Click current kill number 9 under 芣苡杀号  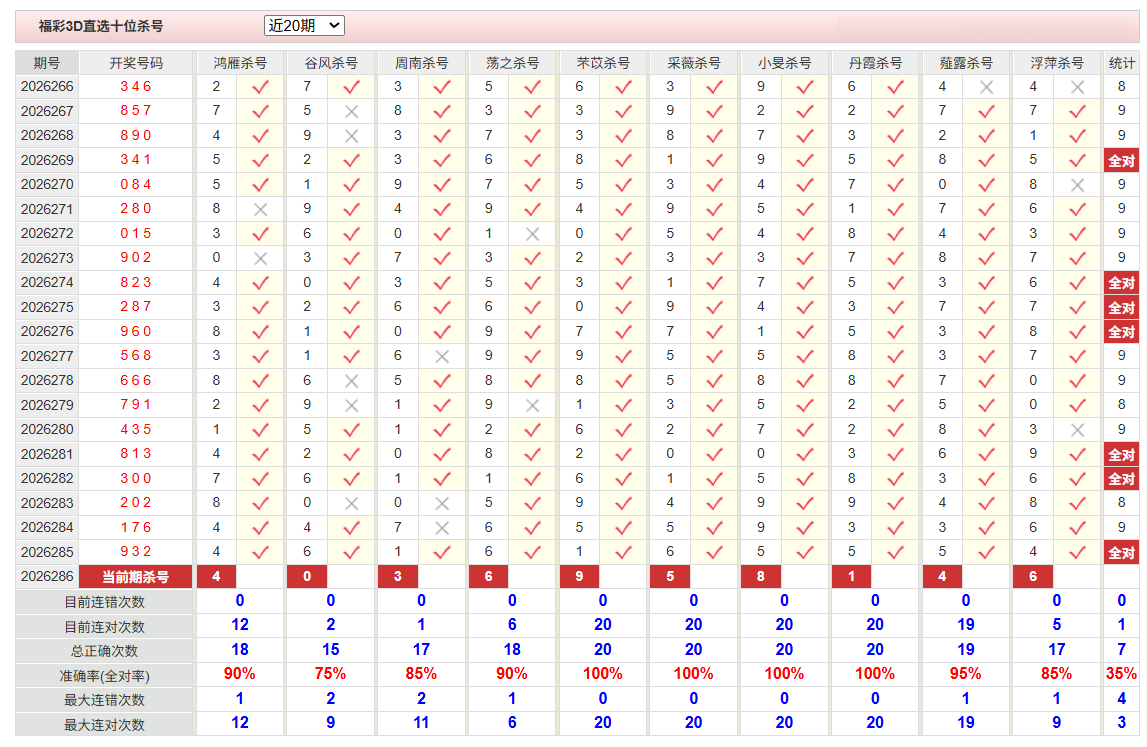click(579, 577)
